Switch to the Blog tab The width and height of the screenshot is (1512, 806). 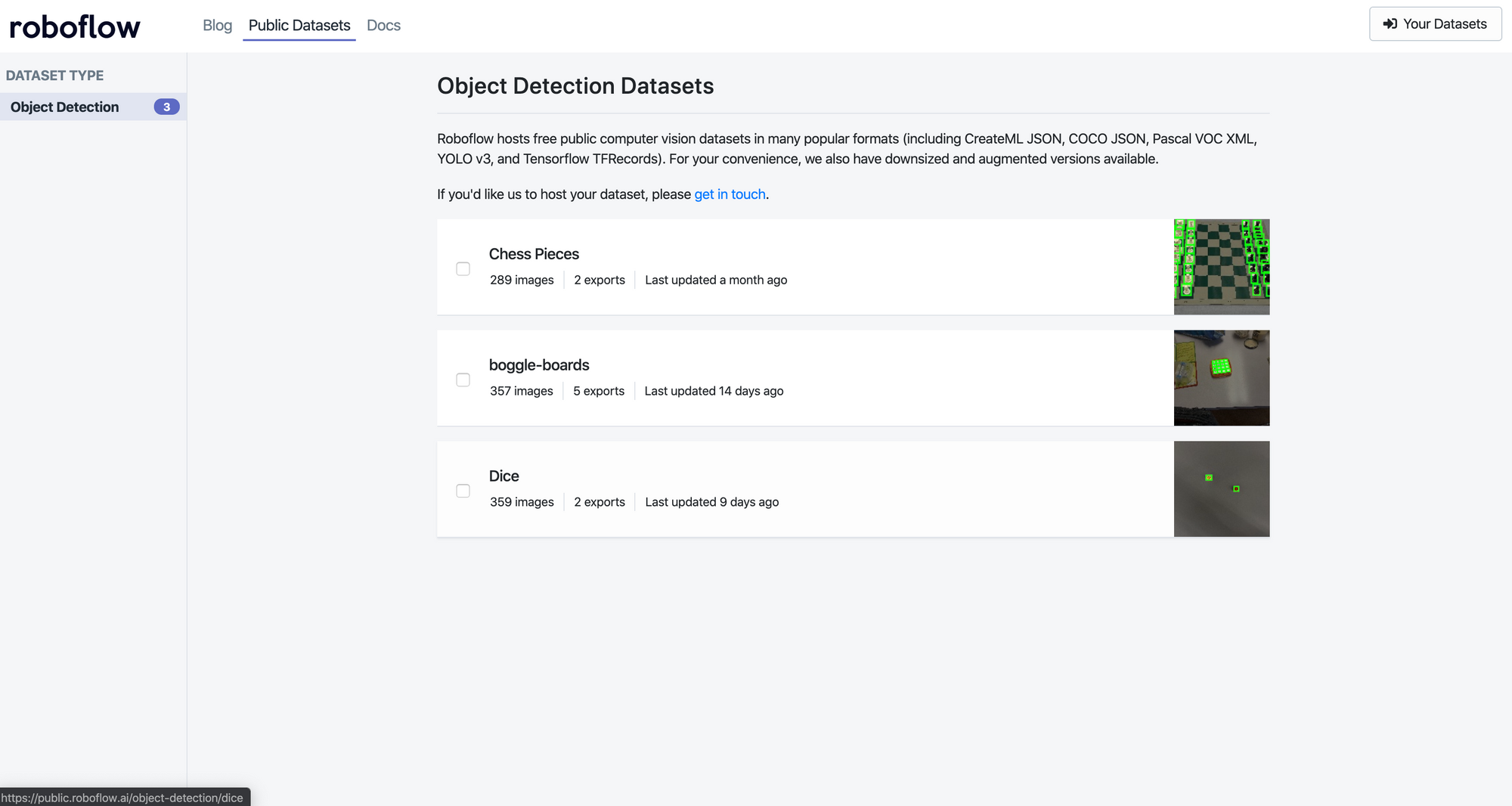point(217,25)
